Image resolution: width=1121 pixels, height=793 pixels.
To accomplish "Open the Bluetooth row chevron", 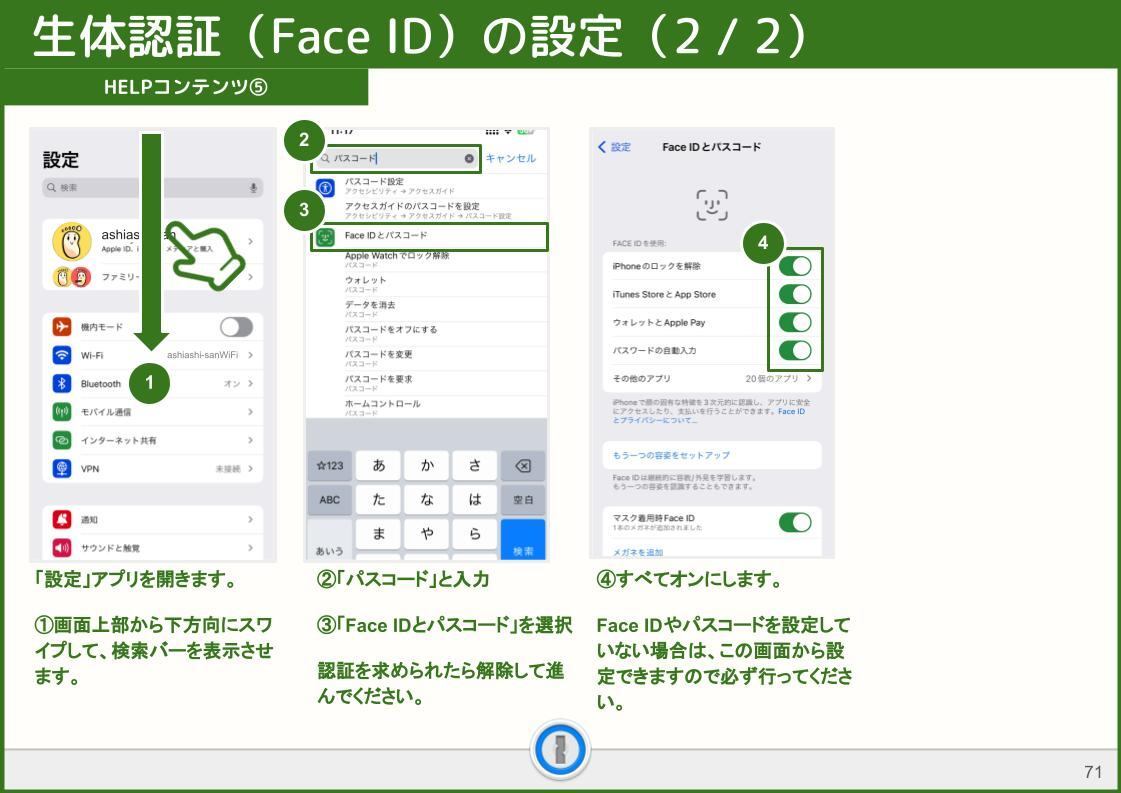I will click(250, 383).
